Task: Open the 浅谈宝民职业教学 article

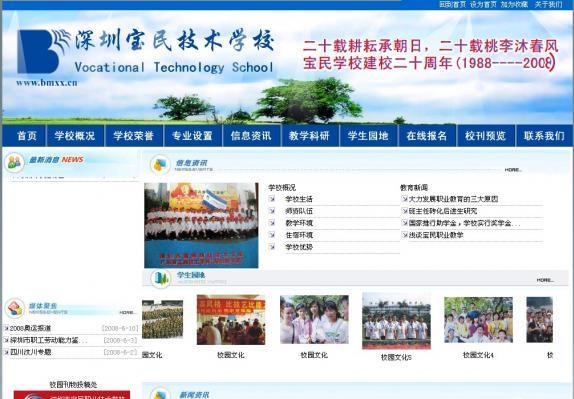Action: 436,235
